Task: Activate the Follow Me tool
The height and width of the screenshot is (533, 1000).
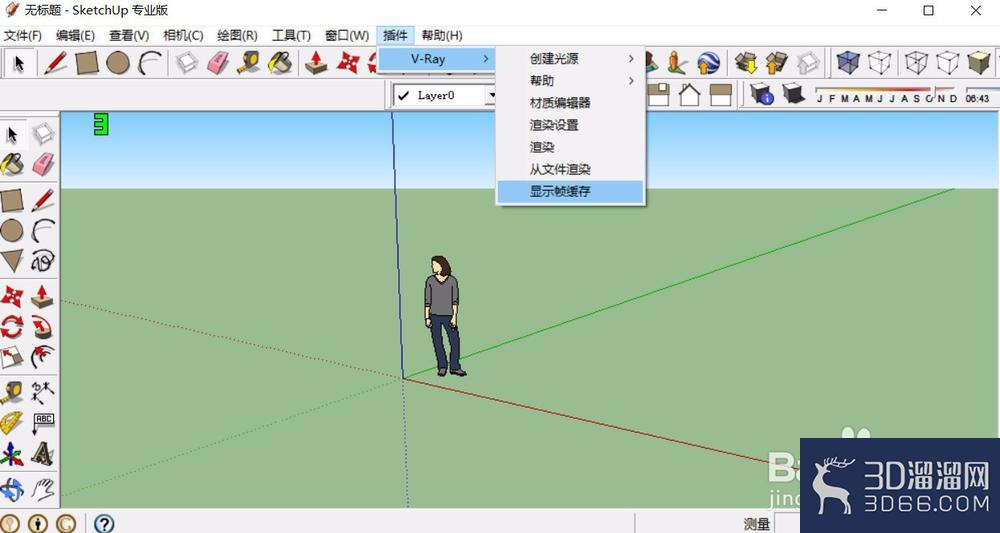Action: click(x=43, y=327)
